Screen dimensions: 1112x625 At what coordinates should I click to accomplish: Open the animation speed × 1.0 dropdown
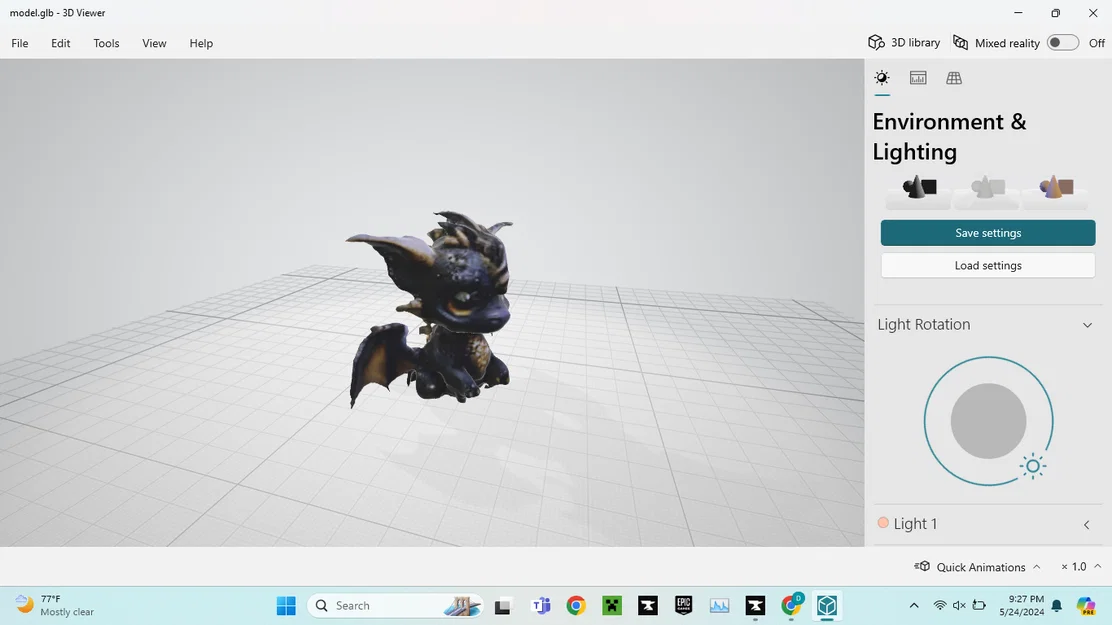pos(1080,567)
